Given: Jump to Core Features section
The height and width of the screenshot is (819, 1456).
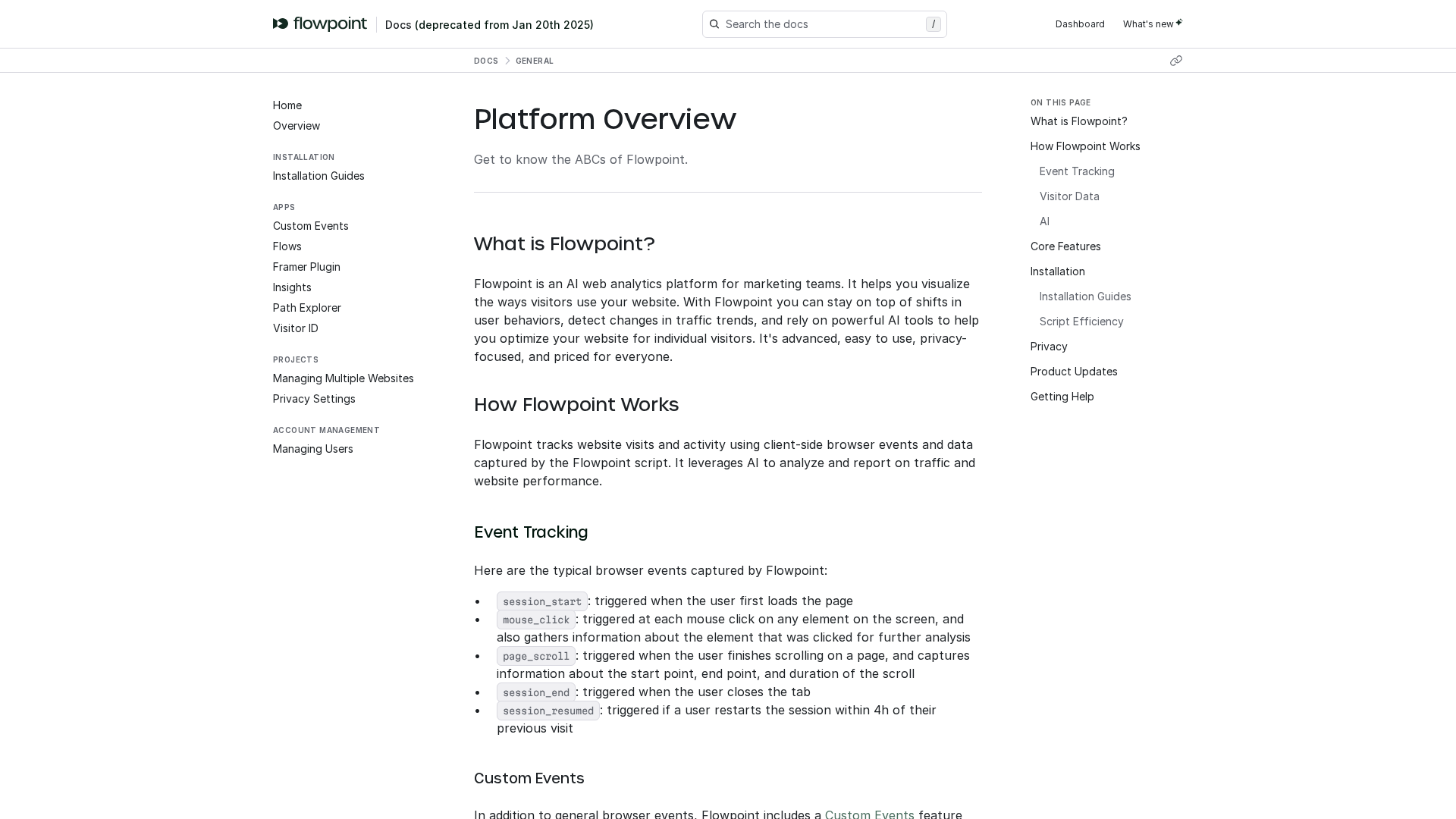Looking at the screenshot, I should coord(1065,246).
